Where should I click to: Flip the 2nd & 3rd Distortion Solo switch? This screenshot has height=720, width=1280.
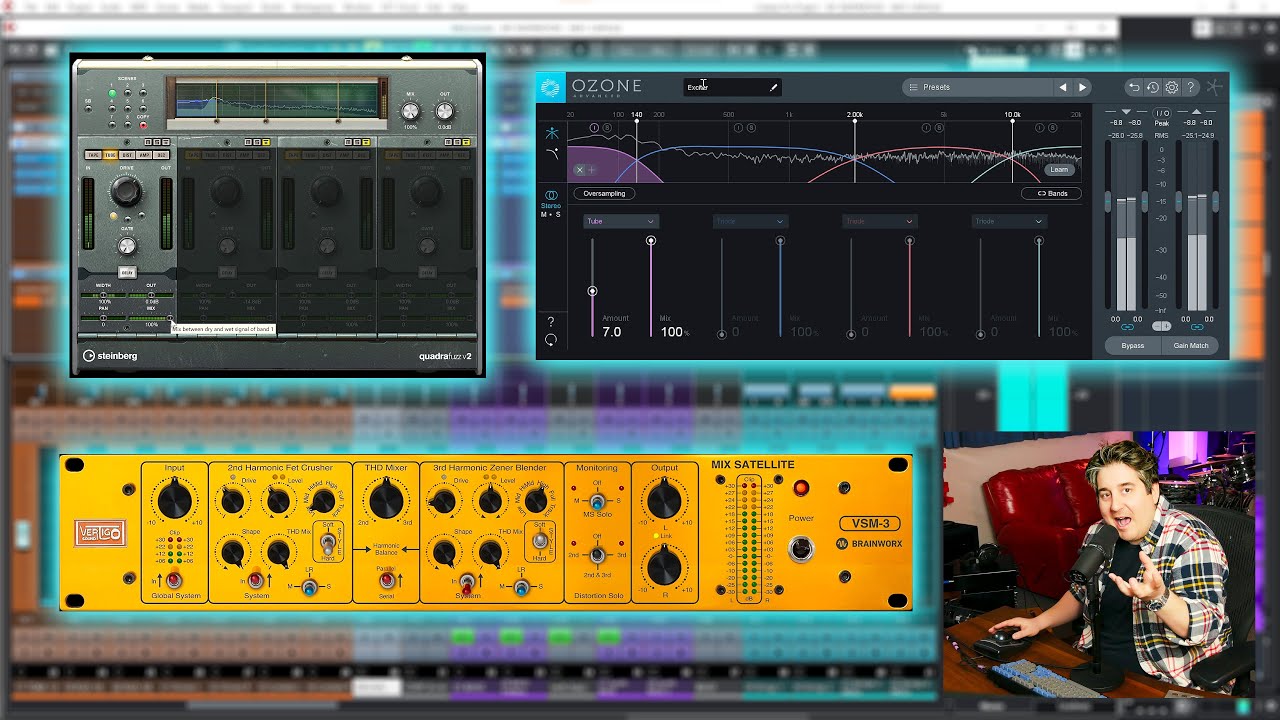point(597,555)
